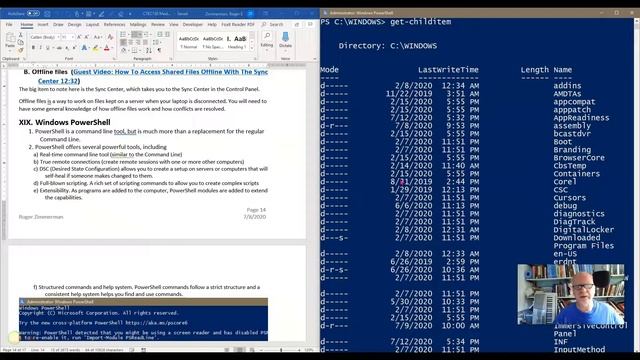Click the Search box in Word ribbon
Screen dimensions: 640x360
click(273, 24)
